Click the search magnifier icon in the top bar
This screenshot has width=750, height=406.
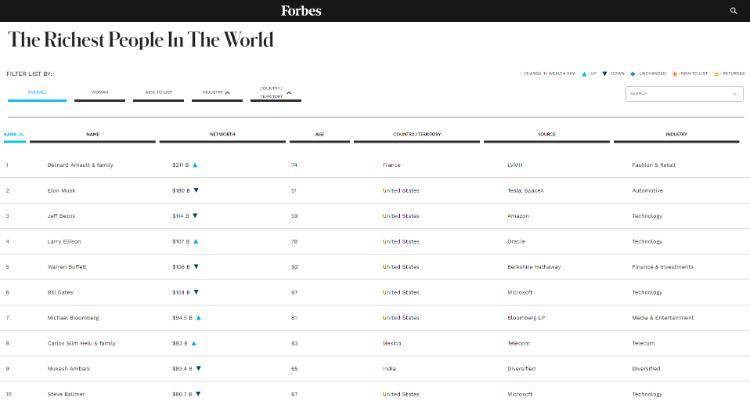(733, 11)
